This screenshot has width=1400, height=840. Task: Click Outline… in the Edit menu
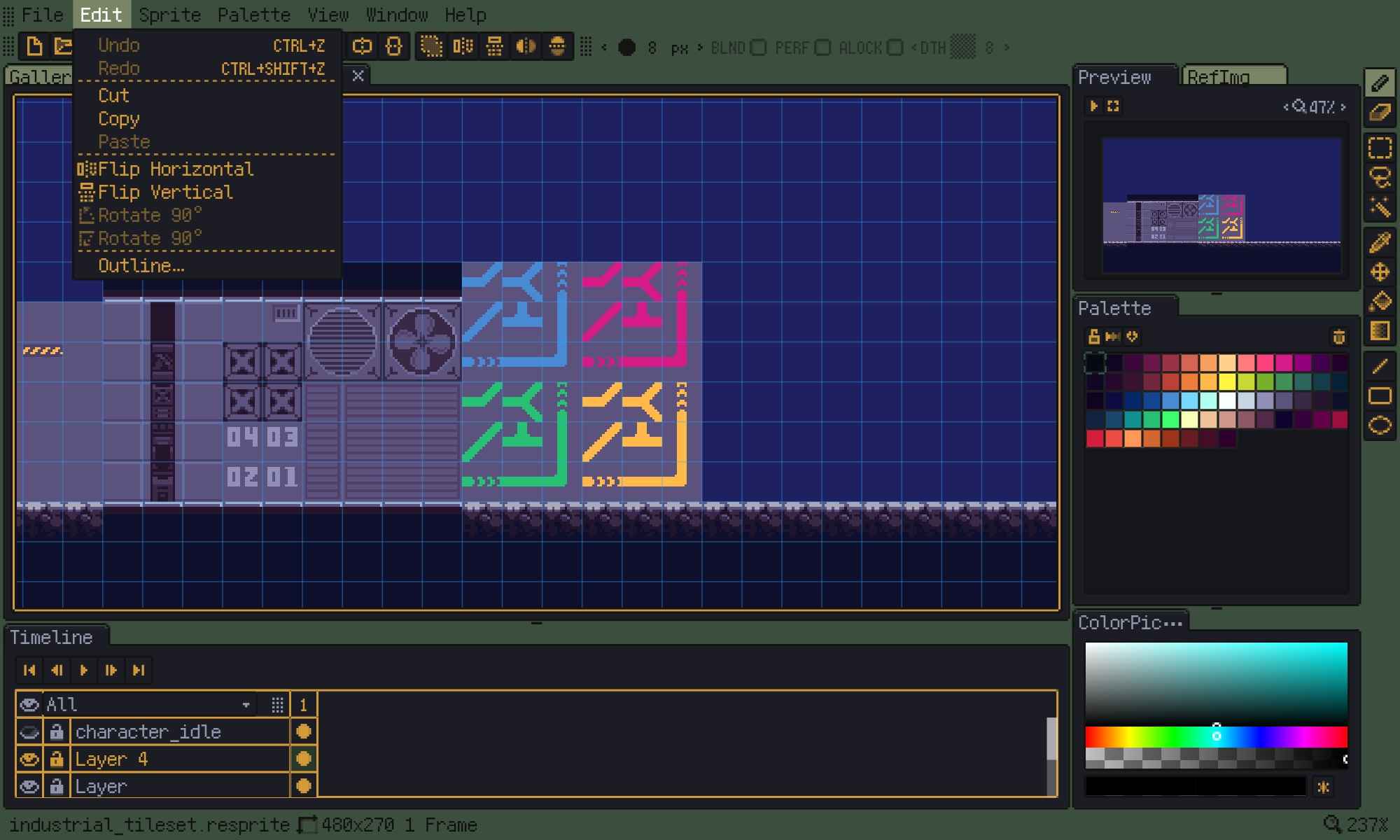click(141, 266)
